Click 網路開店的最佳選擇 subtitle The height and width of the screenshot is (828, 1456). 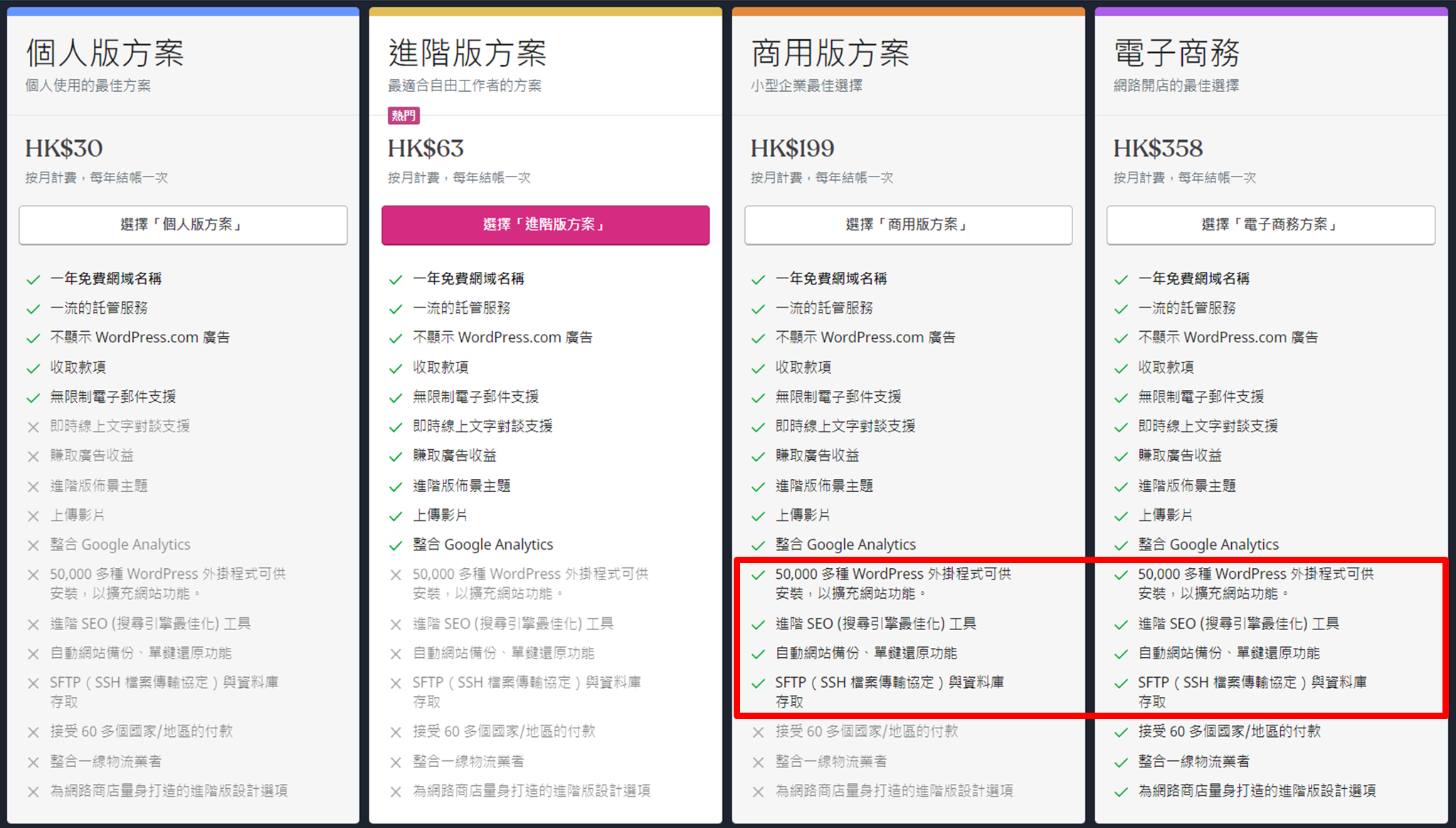tap(1176, 85)
